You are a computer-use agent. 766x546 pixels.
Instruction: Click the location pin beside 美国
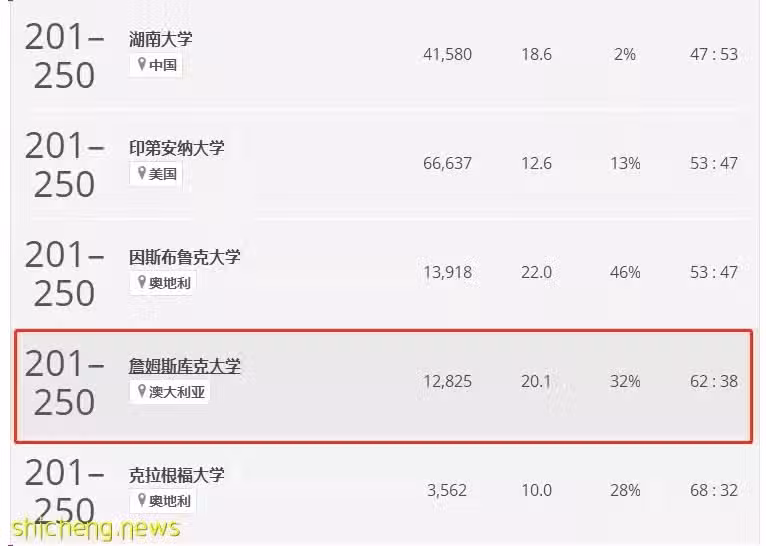142,173
